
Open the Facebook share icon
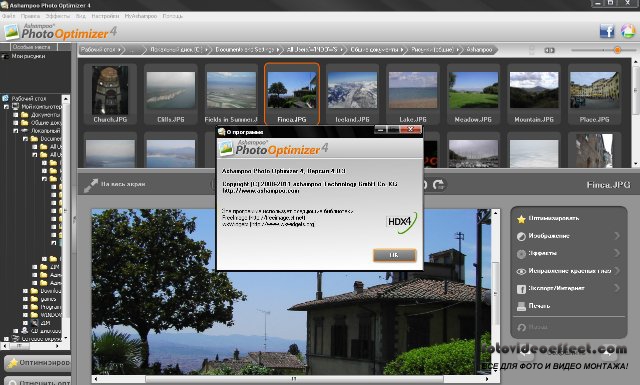point(607,31)
